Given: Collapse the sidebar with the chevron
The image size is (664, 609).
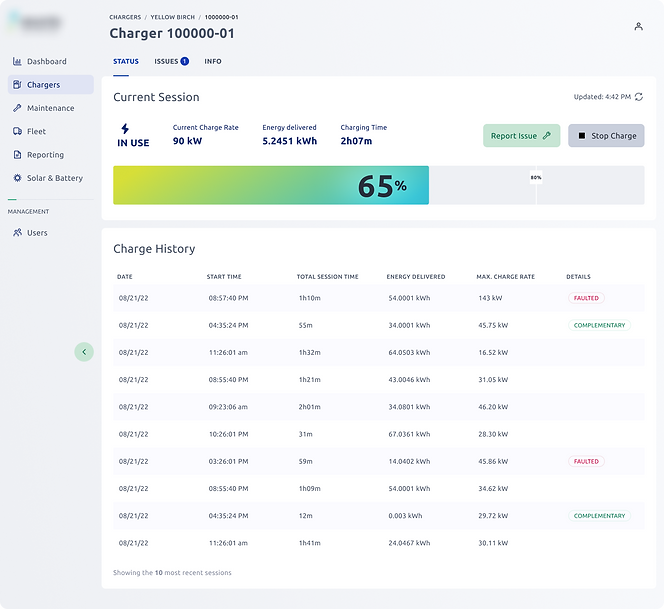Looking at the screenshot, I should pyautogui.click(x=84, y=352).
